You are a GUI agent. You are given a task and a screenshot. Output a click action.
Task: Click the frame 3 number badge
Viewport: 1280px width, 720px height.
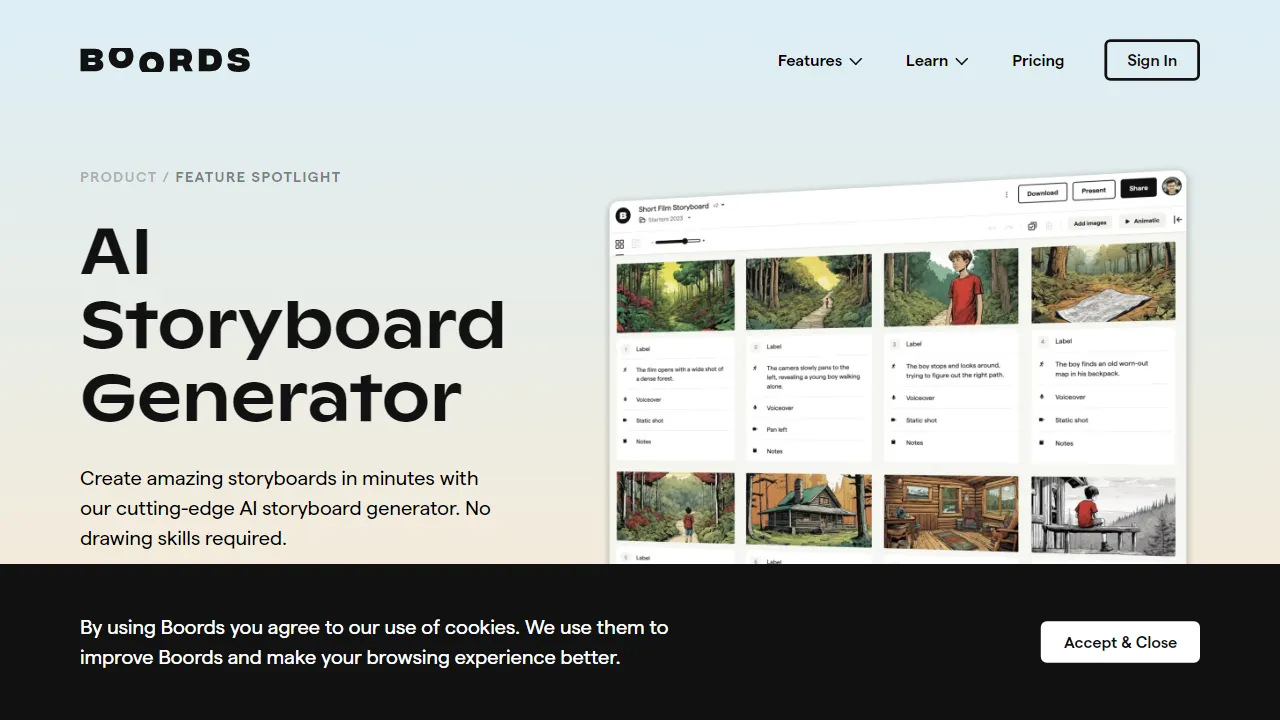[894, 344]
